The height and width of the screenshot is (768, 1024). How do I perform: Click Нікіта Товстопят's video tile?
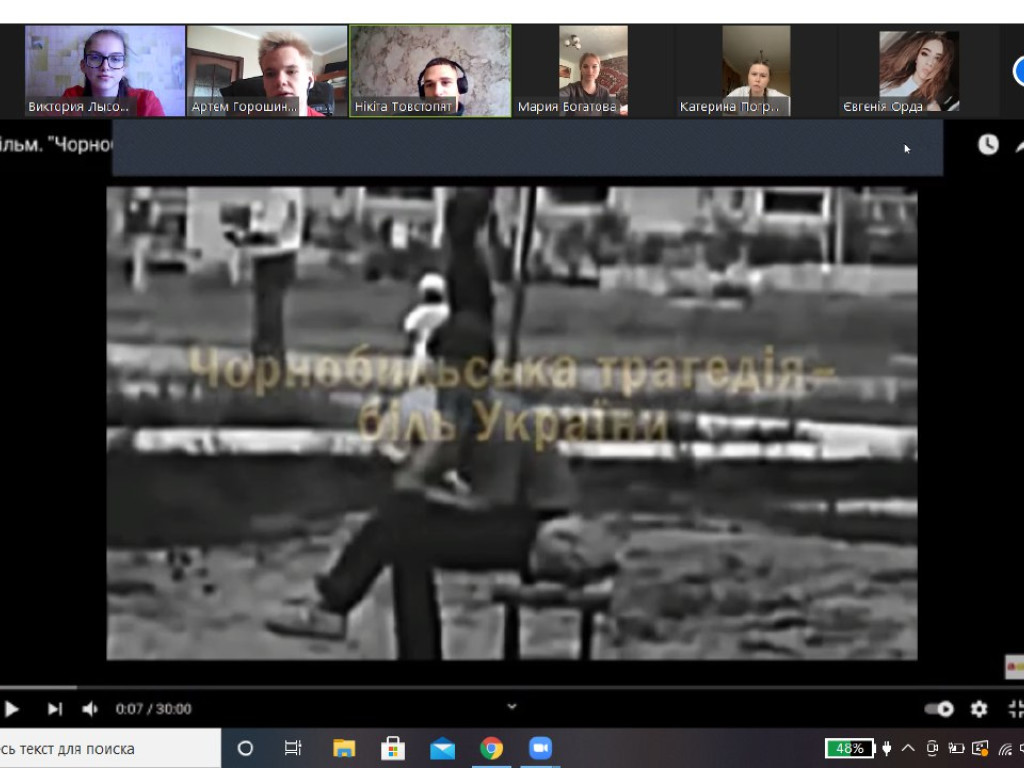tap(430, 71)
